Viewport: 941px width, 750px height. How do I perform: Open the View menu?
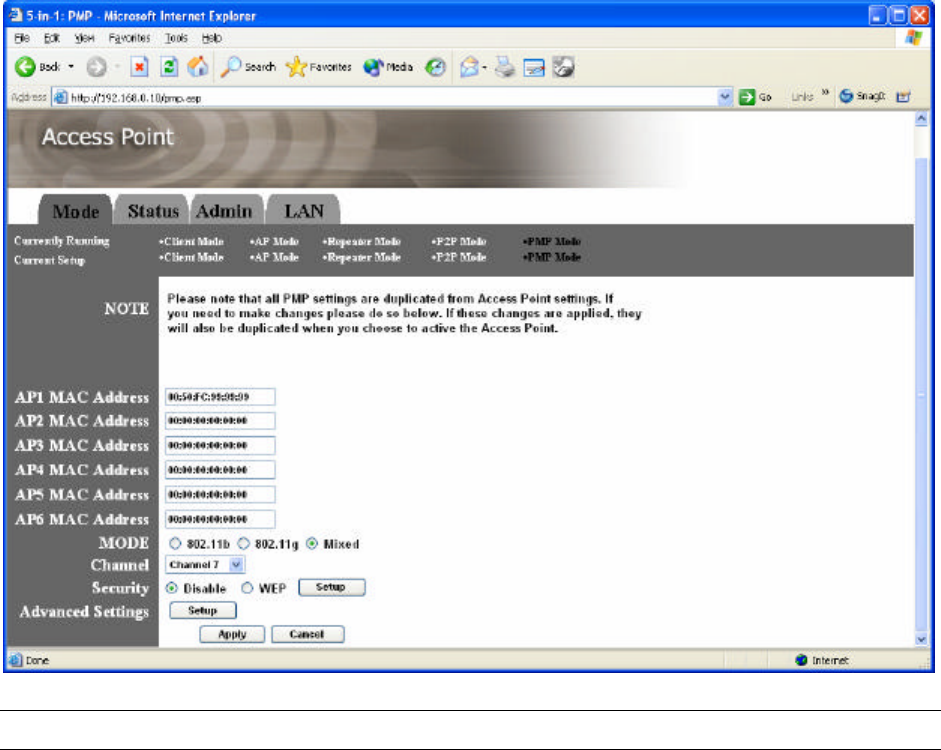point(84,38)
